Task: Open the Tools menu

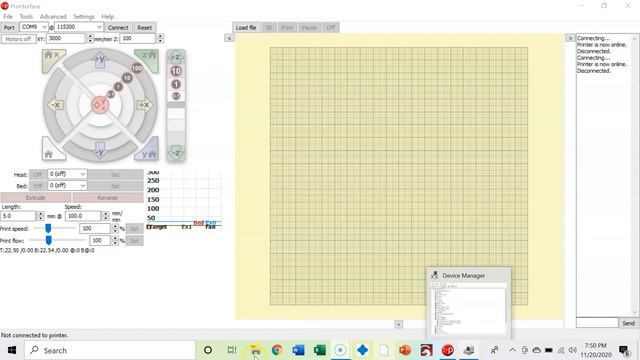Action: click(x=26, y=17)
